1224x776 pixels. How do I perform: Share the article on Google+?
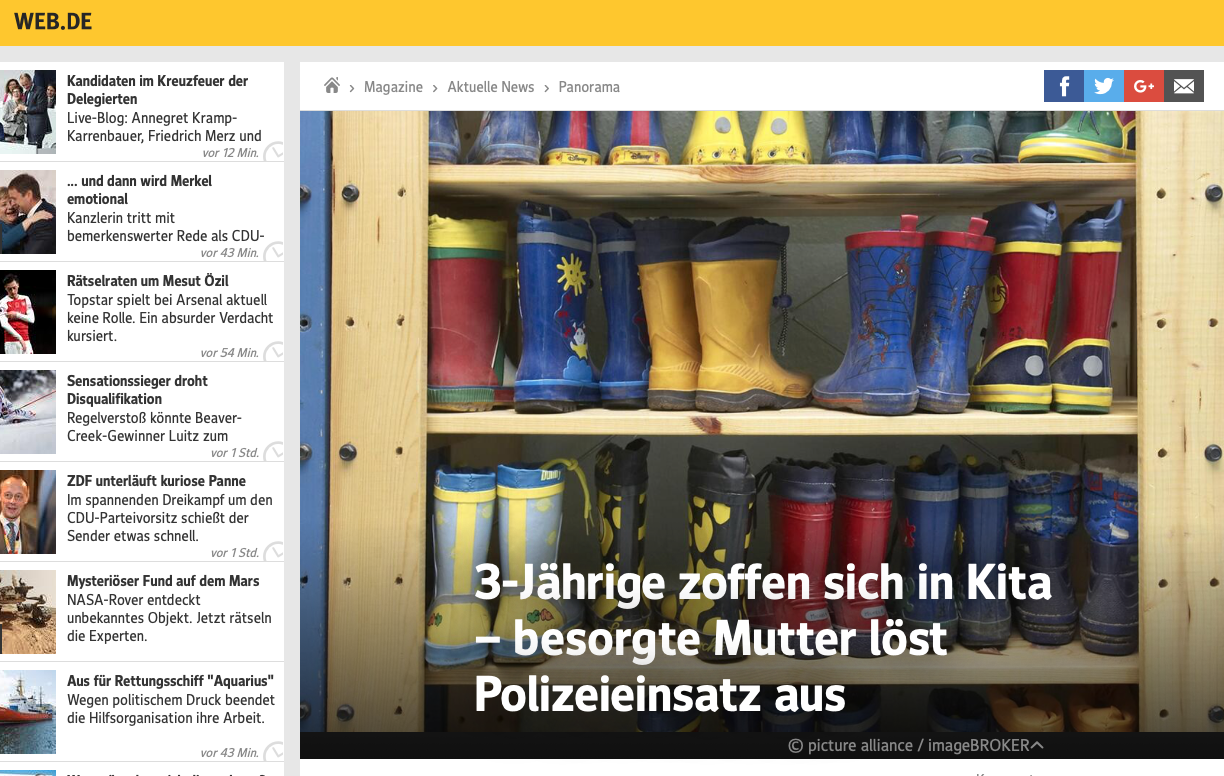point(1144,86)
